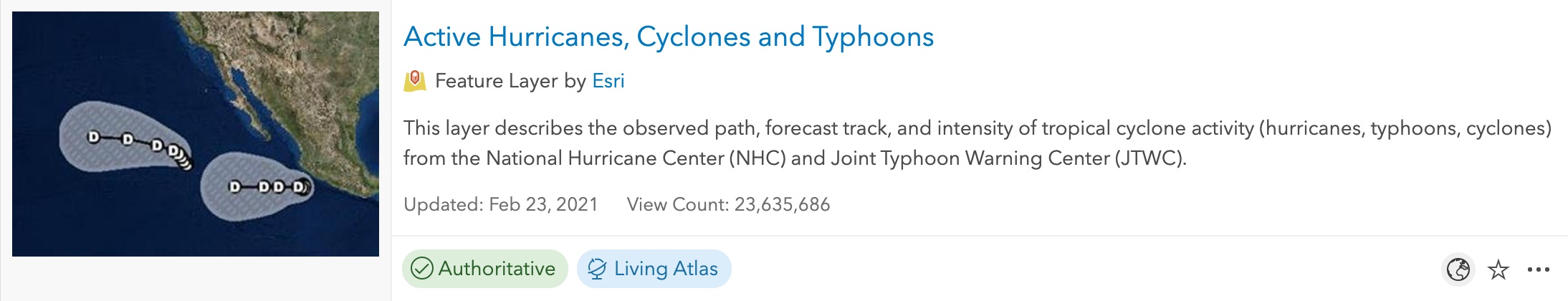The height and width of the screenshot is (301, 1568).
Task: Select the Living Atlas badge
Action: pos(654,269)
